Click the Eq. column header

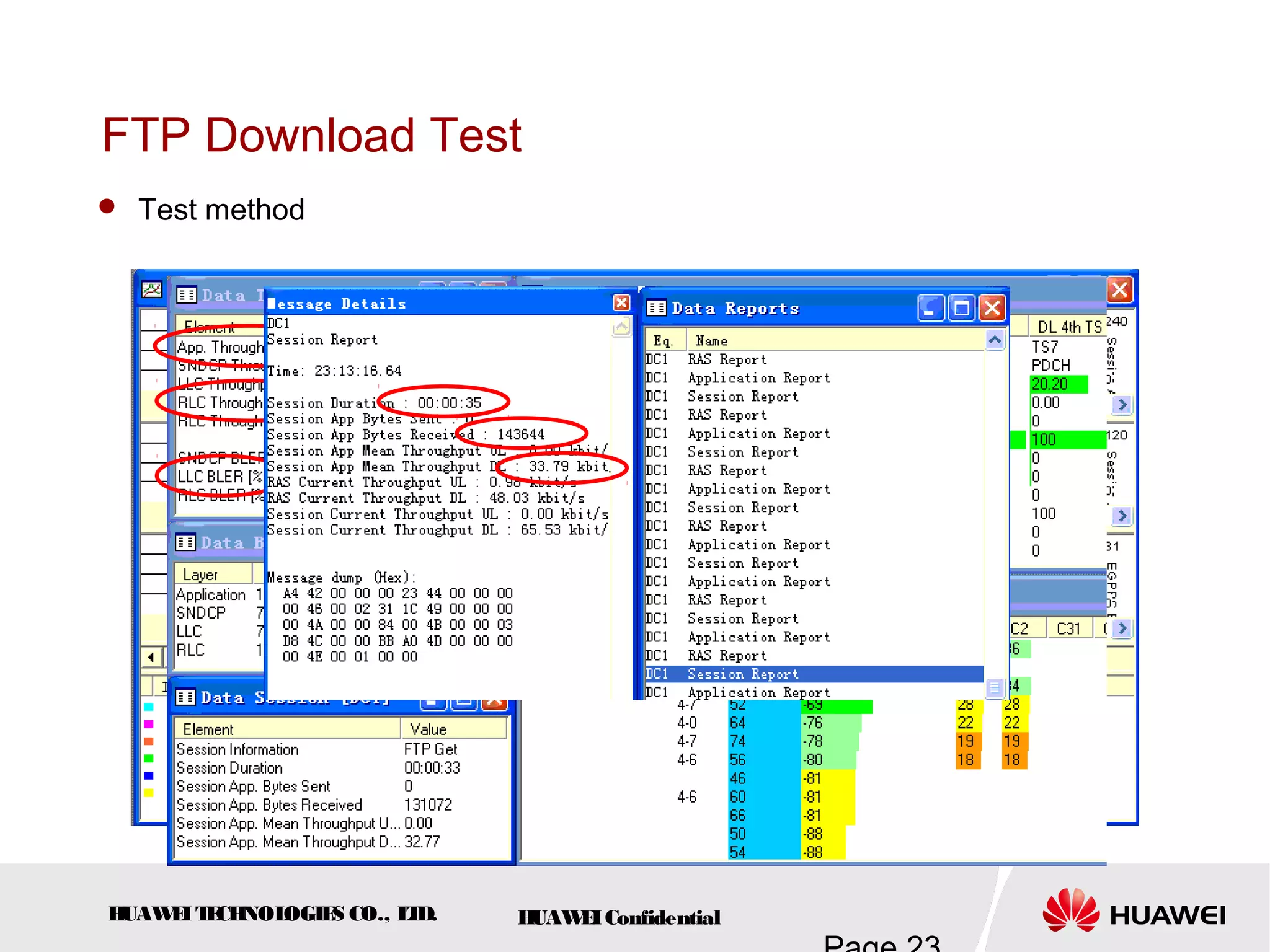click(x=665, y=340)
